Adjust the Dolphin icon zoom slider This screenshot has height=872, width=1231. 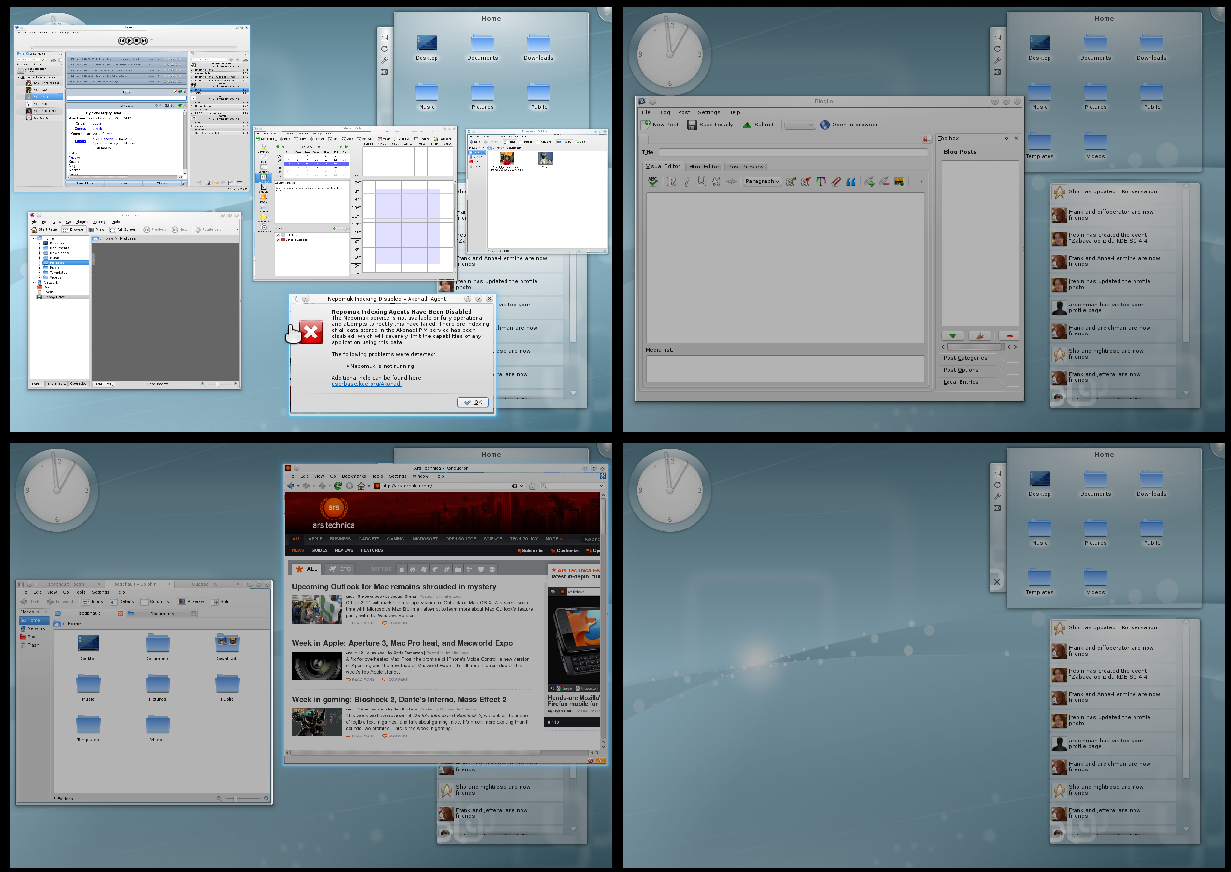tap(243, 799)
